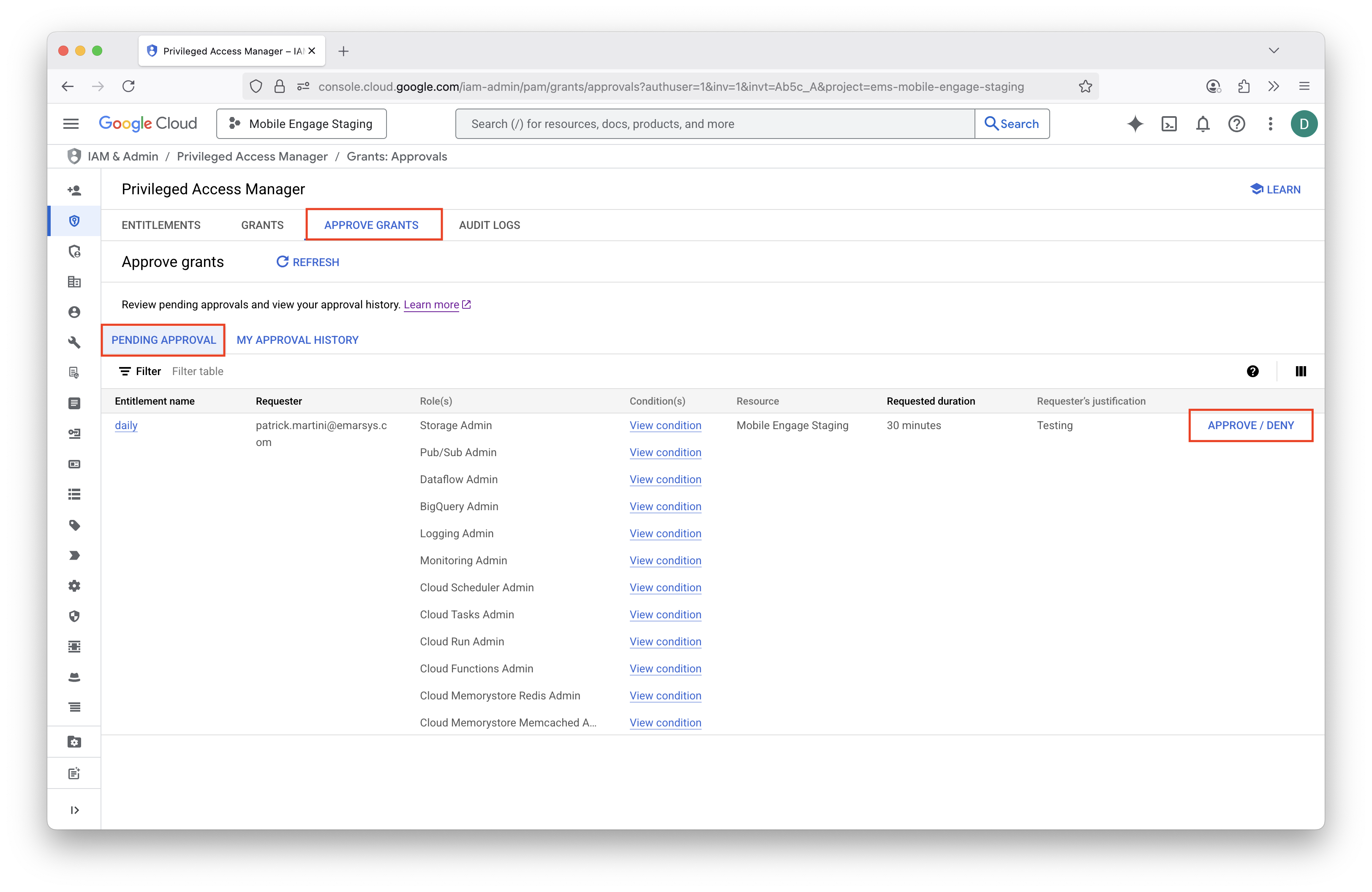Activate Cloud Shell terminal icon
The width and height of the screenshot is (1372, 892).
(x=1168, y=124)
